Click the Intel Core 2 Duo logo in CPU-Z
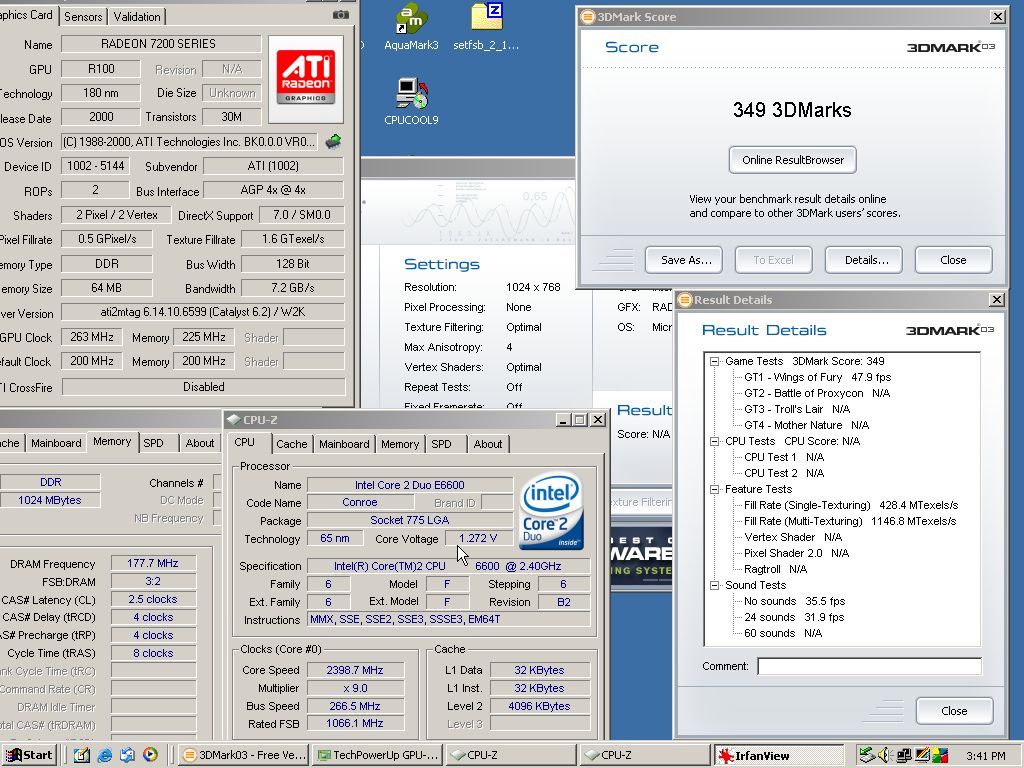Viewport: 1024px width, 768px height. click(551, 511)
